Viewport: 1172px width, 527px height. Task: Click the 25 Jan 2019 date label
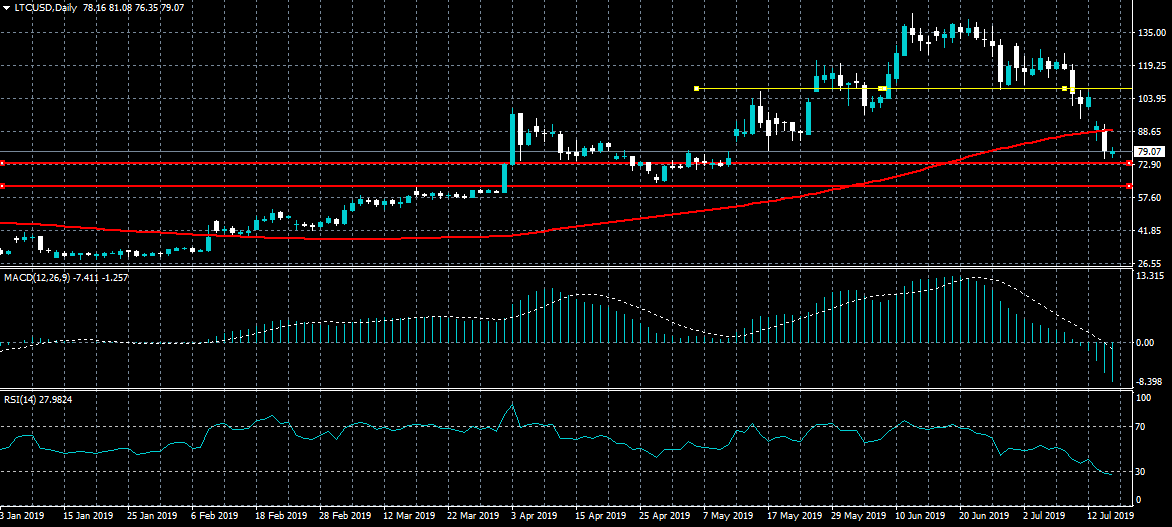tap(152, 516)
